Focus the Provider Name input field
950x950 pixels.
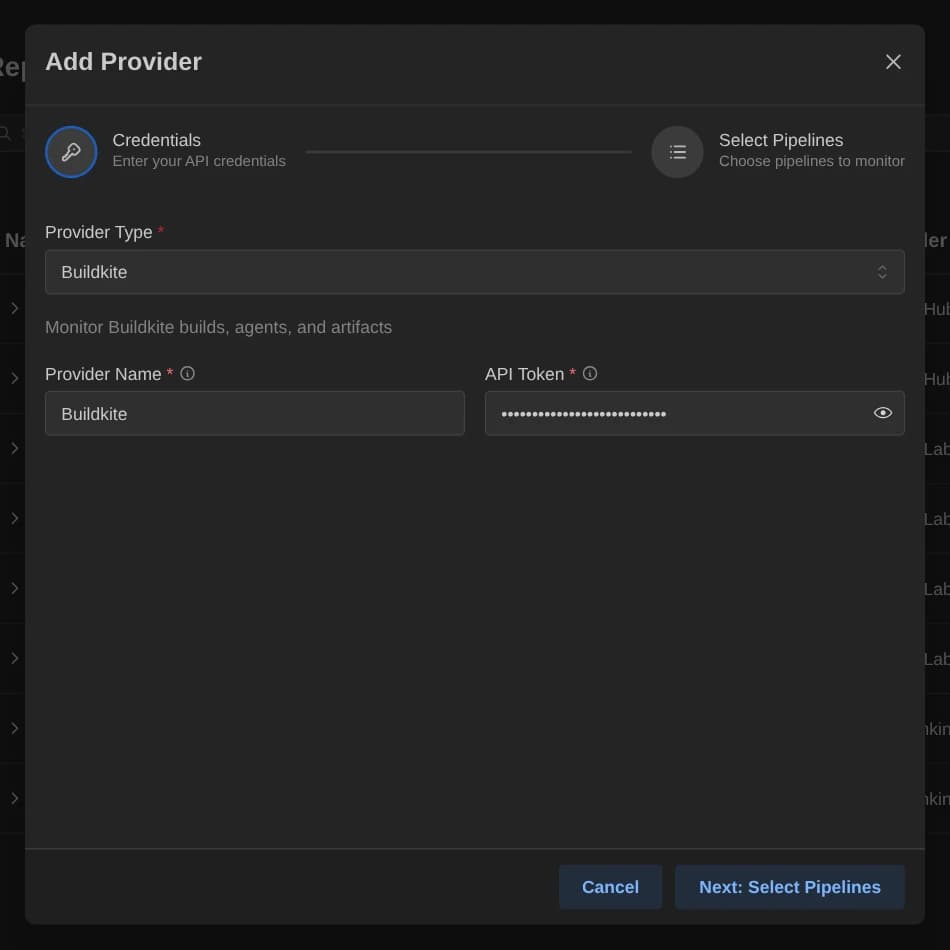pos(254,413)
